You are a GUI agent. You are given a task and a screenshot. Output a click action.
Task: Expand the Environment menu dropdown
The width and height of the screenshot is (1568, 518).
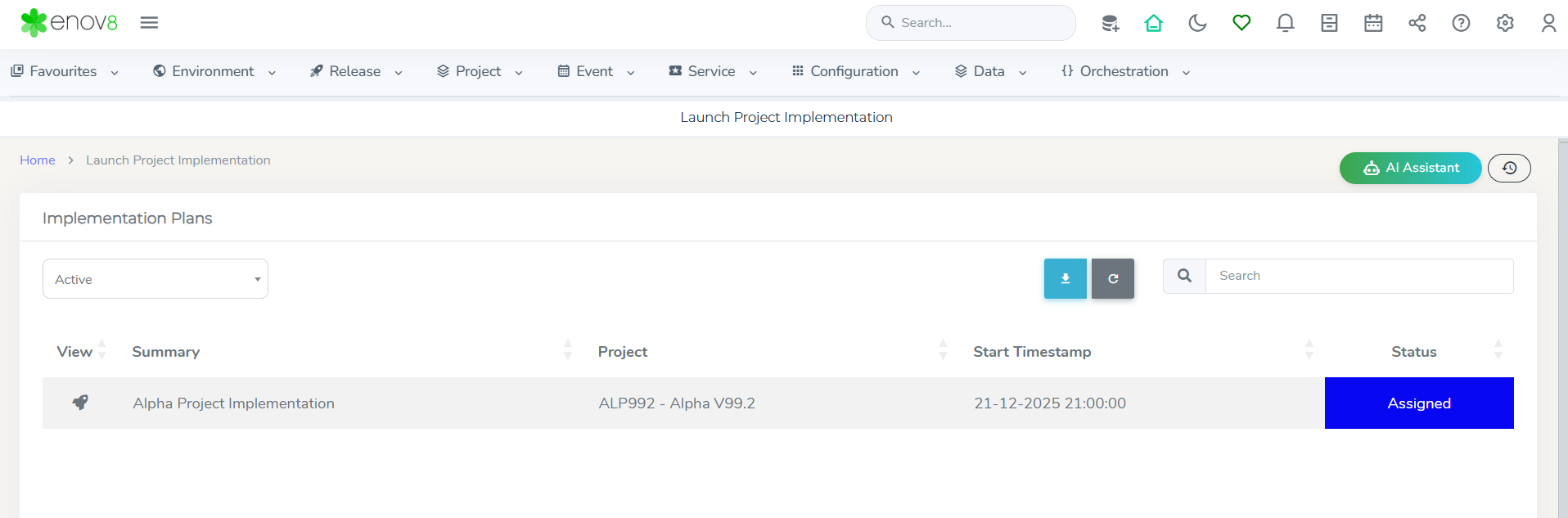pyautogui.click(x=214, y=72)
